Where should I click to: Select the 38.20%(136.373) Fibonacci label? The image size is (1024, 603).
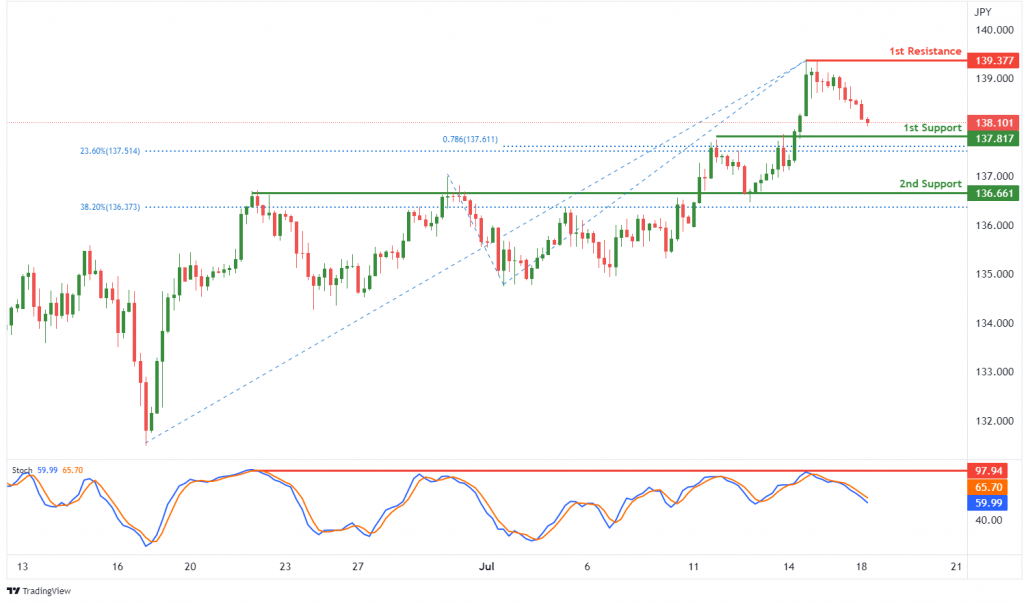pos(110,207)
